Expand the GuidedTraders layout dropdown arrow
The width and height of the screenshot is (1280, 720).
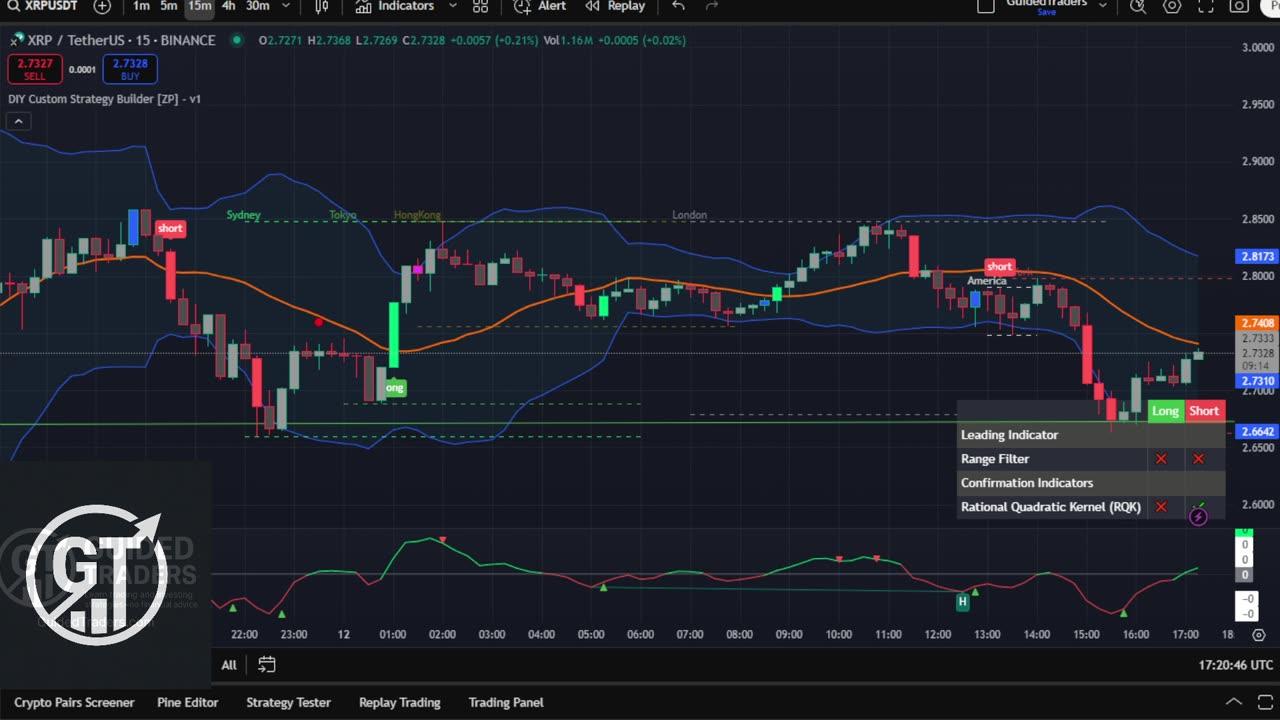point(1104,6)
